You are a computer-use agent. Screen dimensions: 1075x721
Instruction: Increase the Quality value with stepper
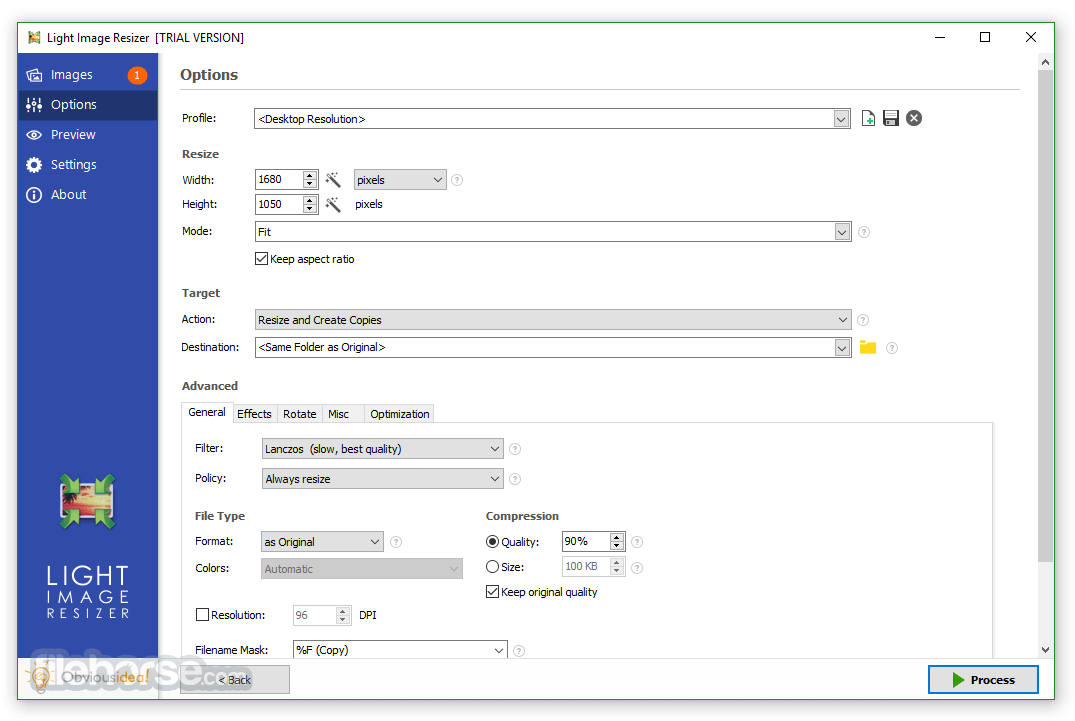pos(617,537)
